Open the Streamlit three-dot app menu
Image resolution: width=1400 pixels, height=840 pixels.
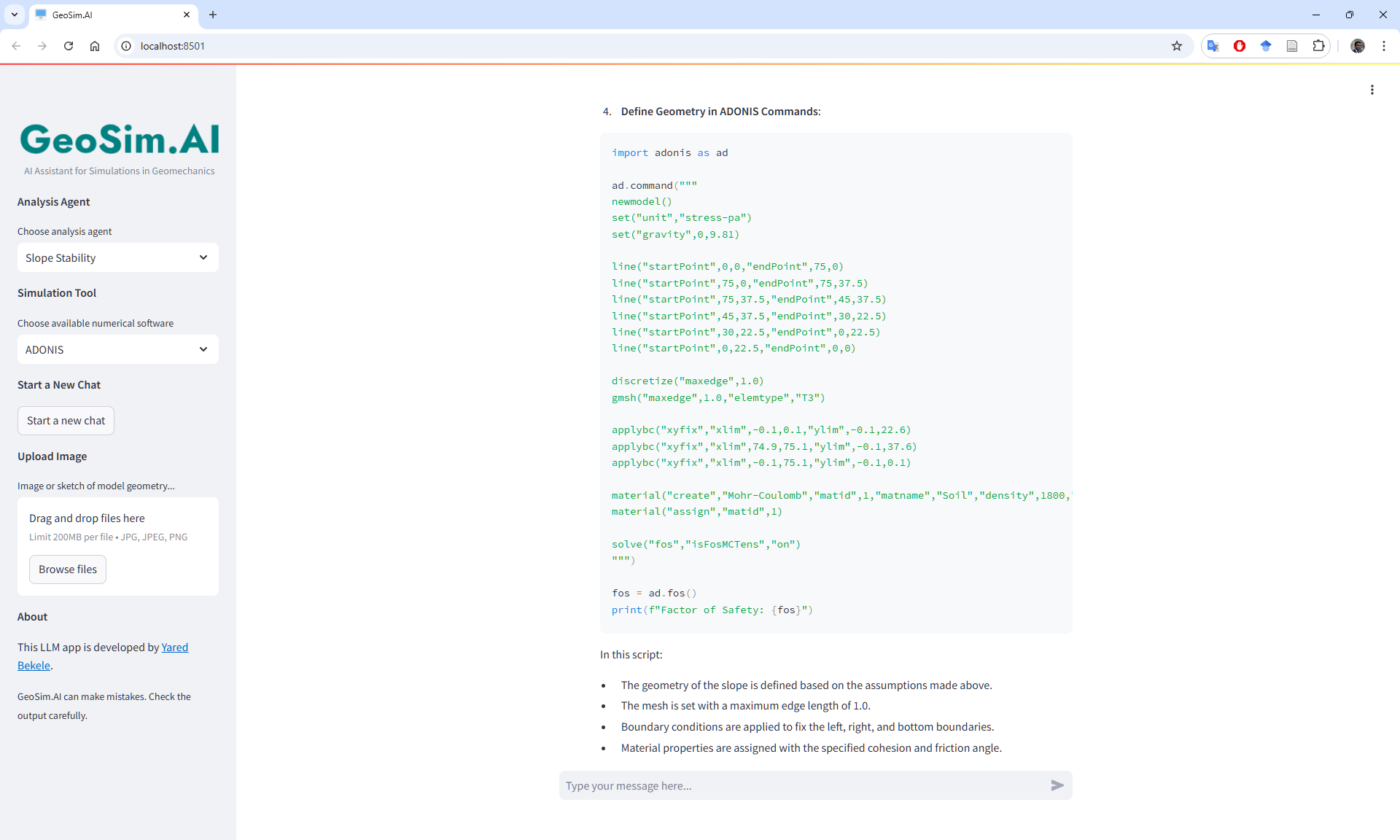(x=1372, y=90)
